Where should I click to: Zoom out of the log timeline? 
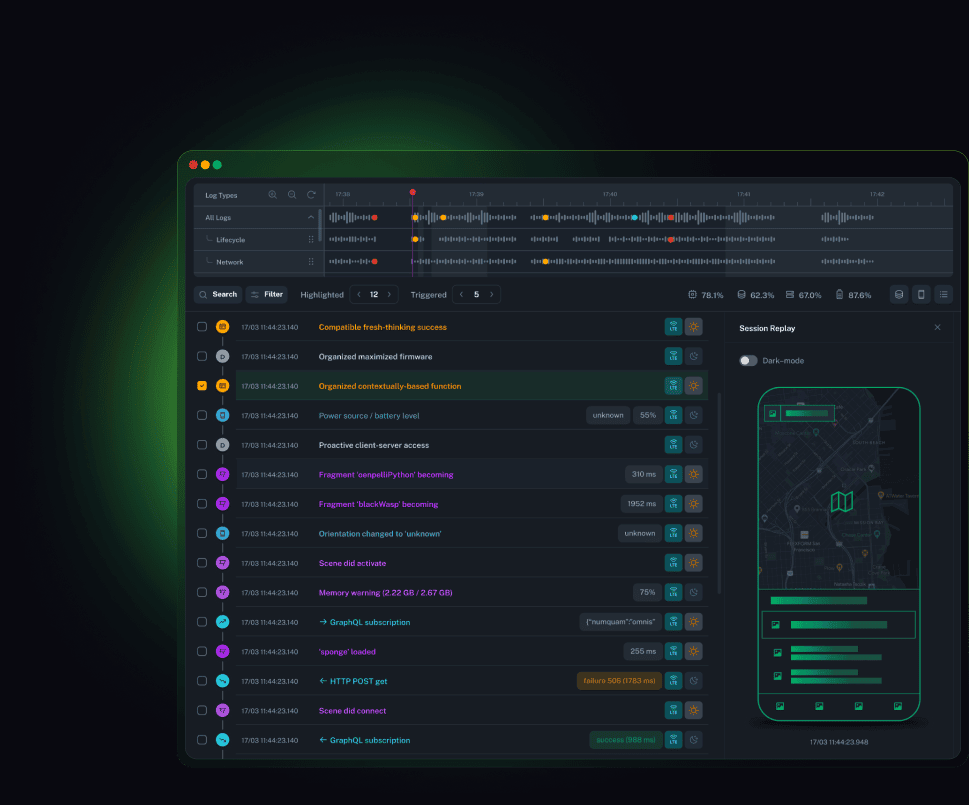coord(292,195)
